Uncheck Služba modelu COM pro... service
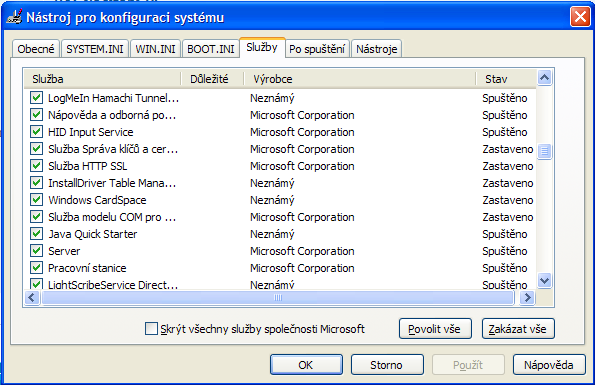The width and height of the screenshot is (595, 385). (36, 217)
